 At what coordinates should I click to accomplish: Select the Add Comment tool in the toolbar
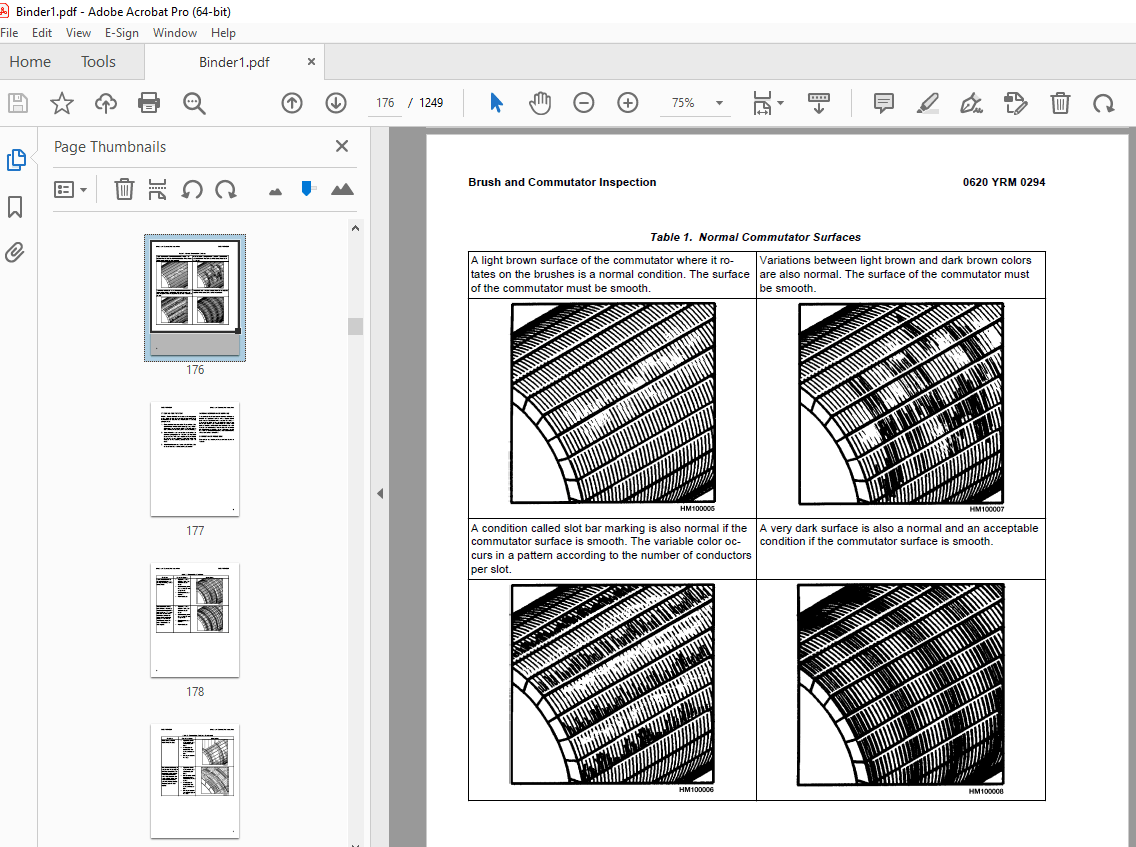tap(883, 103)
